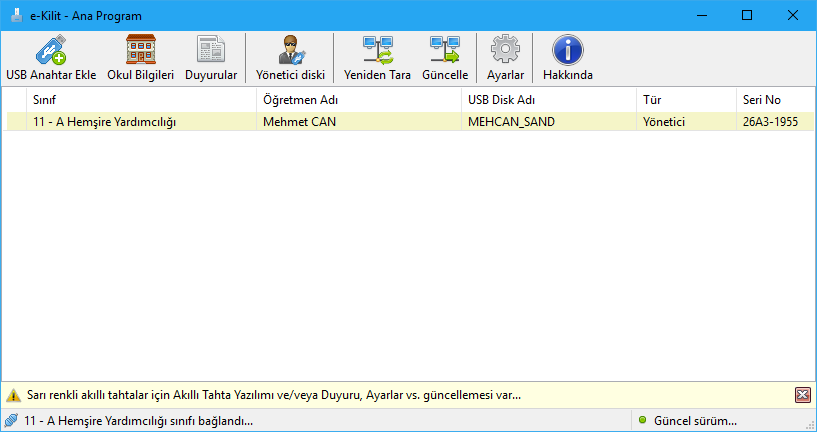This screenshot has height=432, width=817.
Task: Click green Güncel sürüm status indicator
Action: click(642, 420)
